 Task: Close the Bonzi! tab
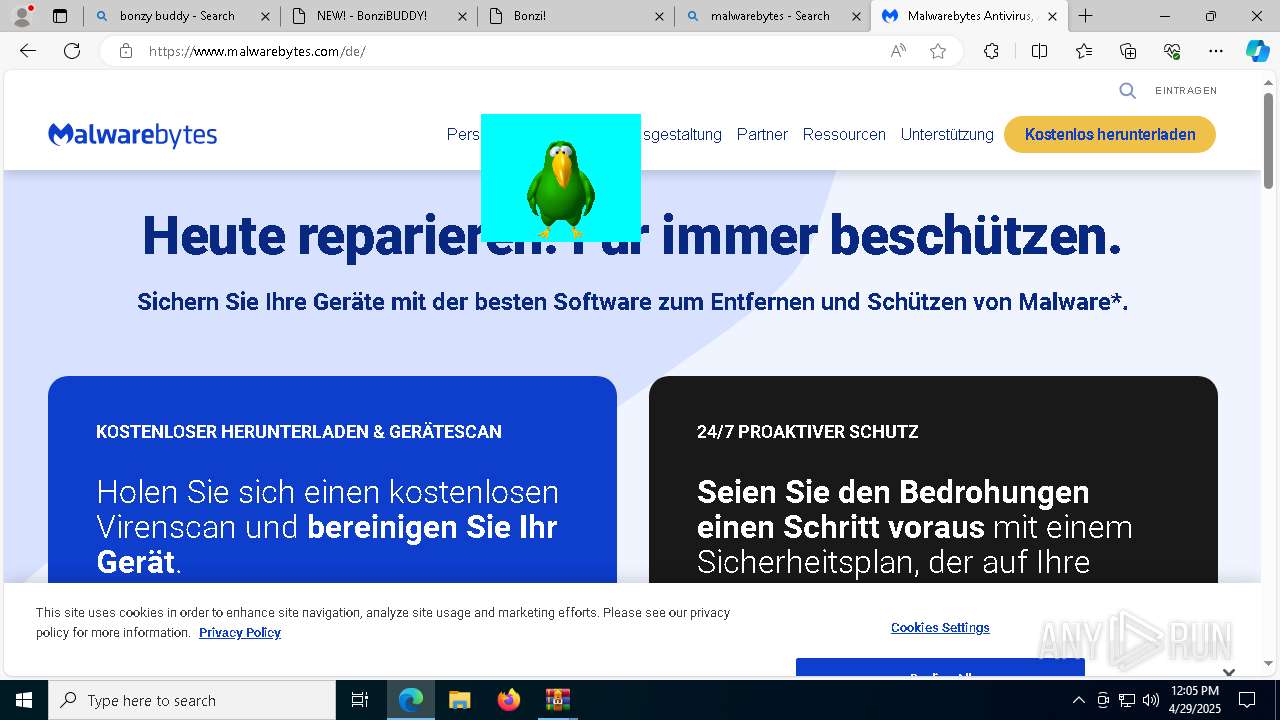660,16
